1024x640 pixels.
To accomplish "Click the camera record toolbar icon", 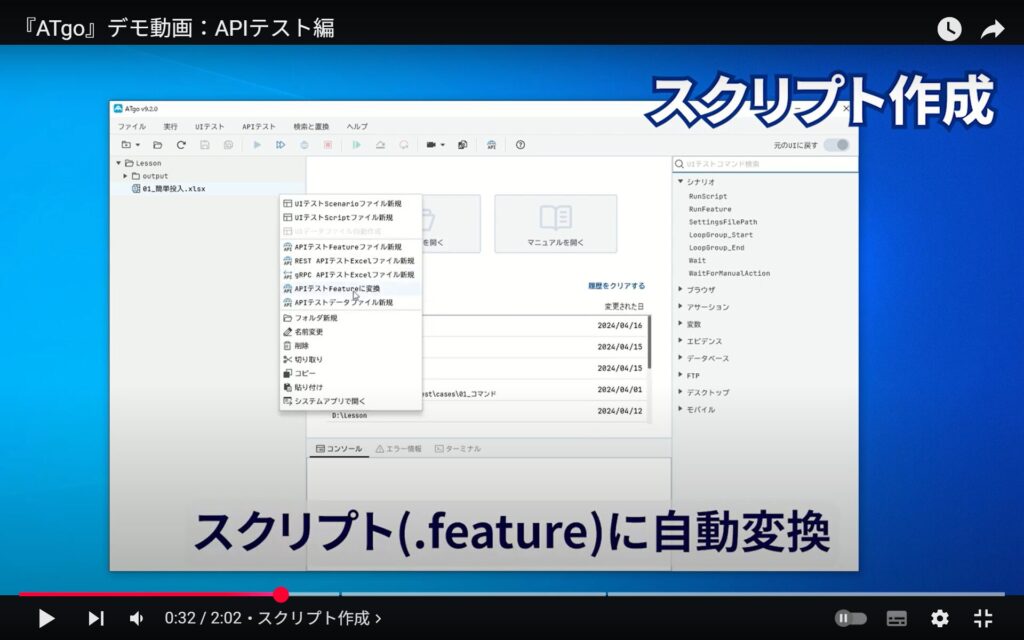I will (x=431, y=145).
